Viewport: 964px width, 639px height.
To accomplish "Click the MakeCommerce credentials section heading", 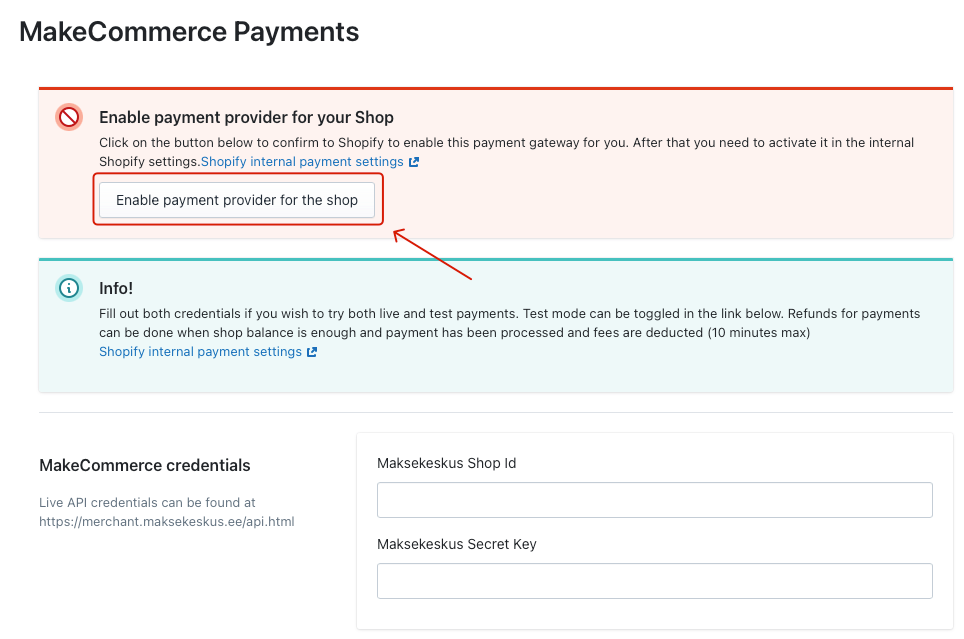I will [x=145, y=465].
